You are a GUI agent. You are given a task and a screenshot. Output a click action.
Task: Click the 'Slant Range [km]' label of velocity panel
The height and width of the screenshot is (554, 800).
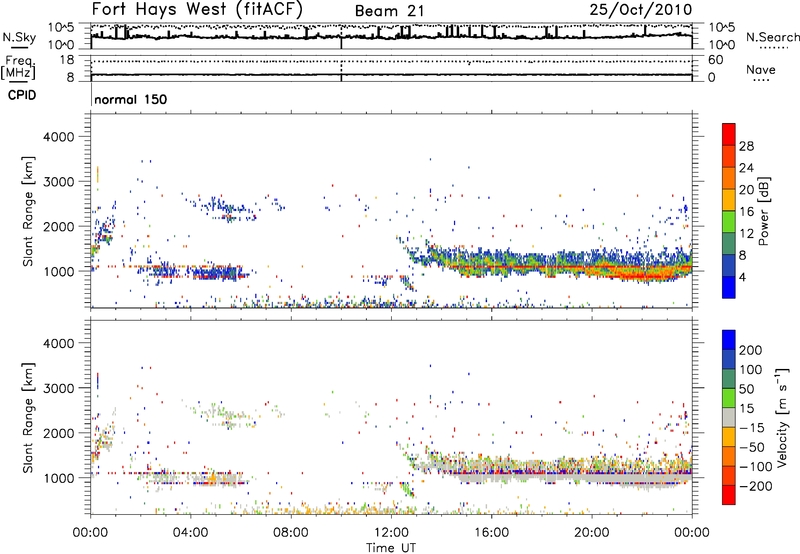28,417
